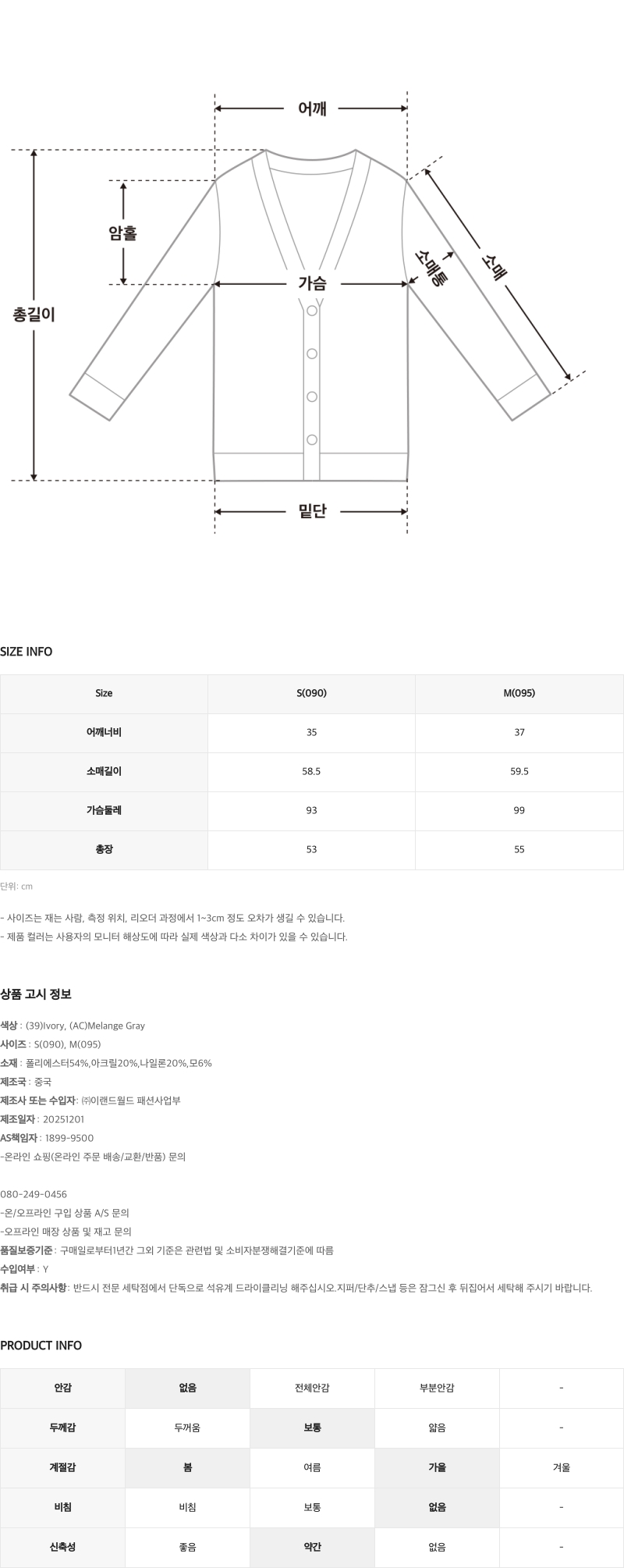Click the 1899-9500 AS phone number
624x1568 pixels.
click(x=69, y=1138)
